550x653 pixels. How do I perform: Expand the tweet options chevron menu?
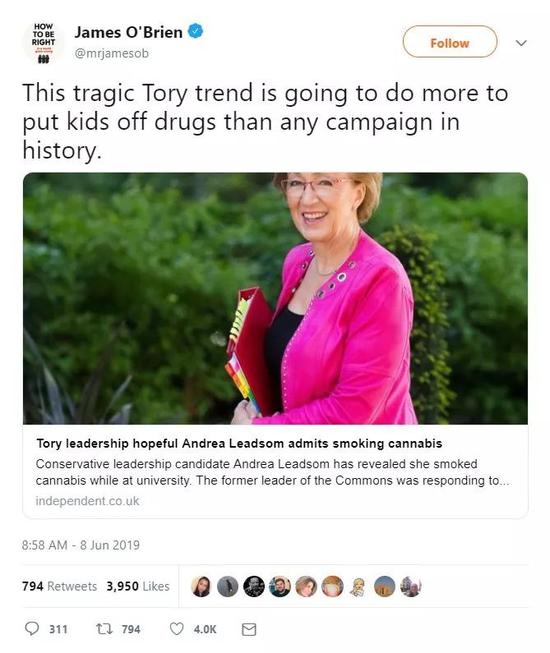pyautogui.click(x=521, y=42)
